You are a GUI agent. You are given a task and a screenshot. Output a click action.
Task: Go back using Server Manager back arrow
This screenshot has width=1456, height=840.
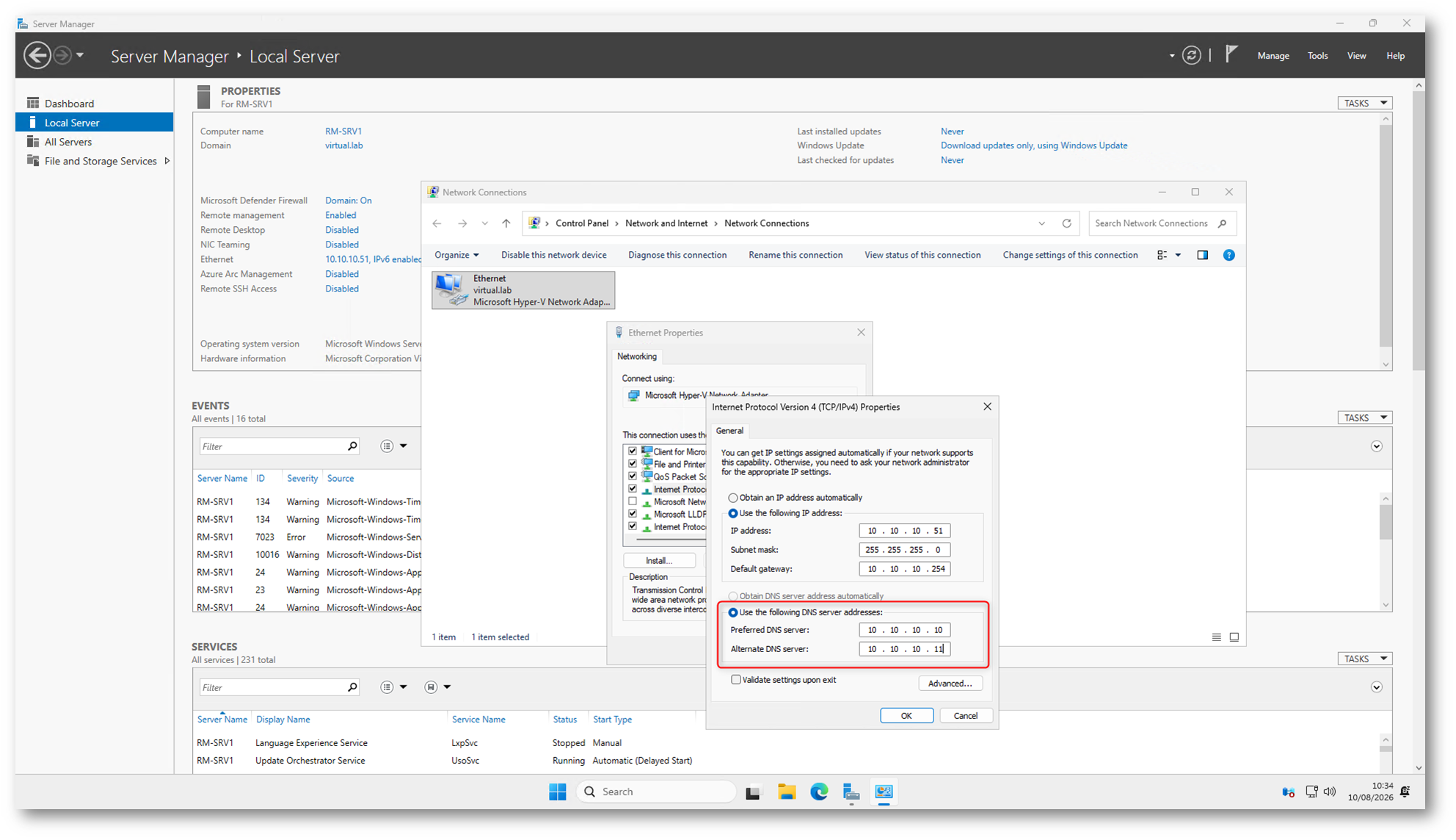pos(37,55)
